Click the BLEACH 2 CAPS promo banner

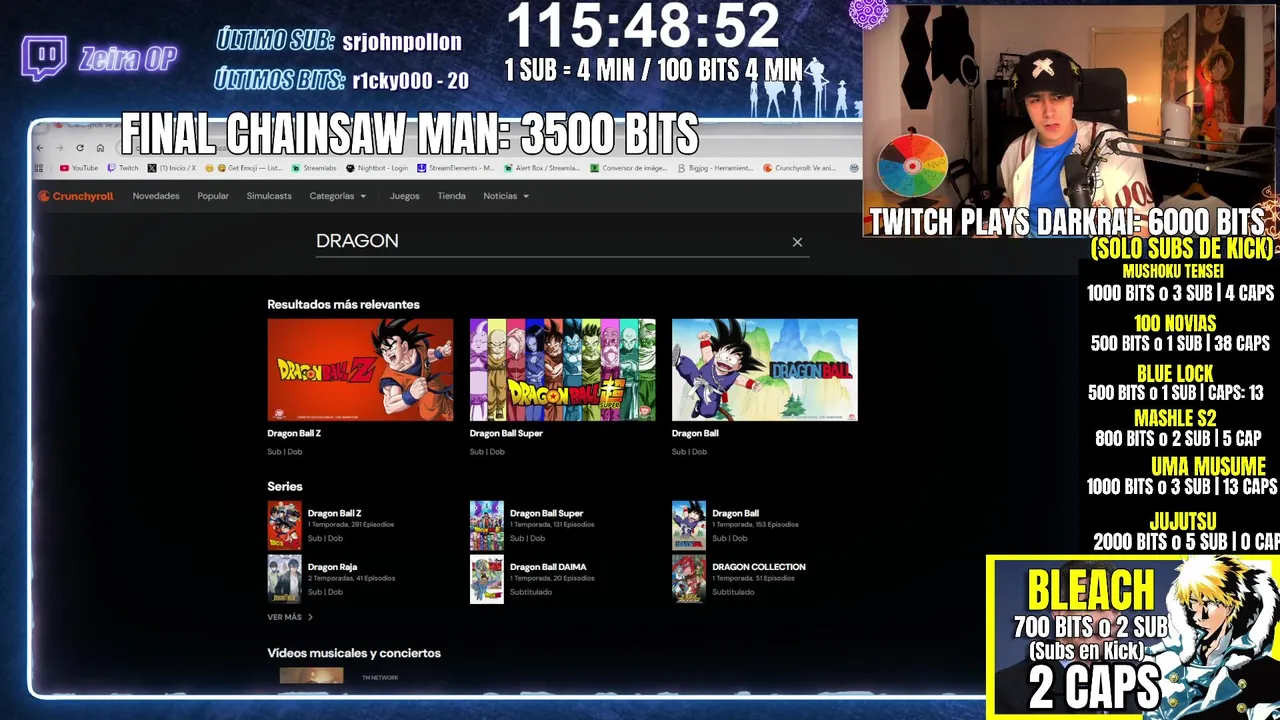click(1133, 637)
